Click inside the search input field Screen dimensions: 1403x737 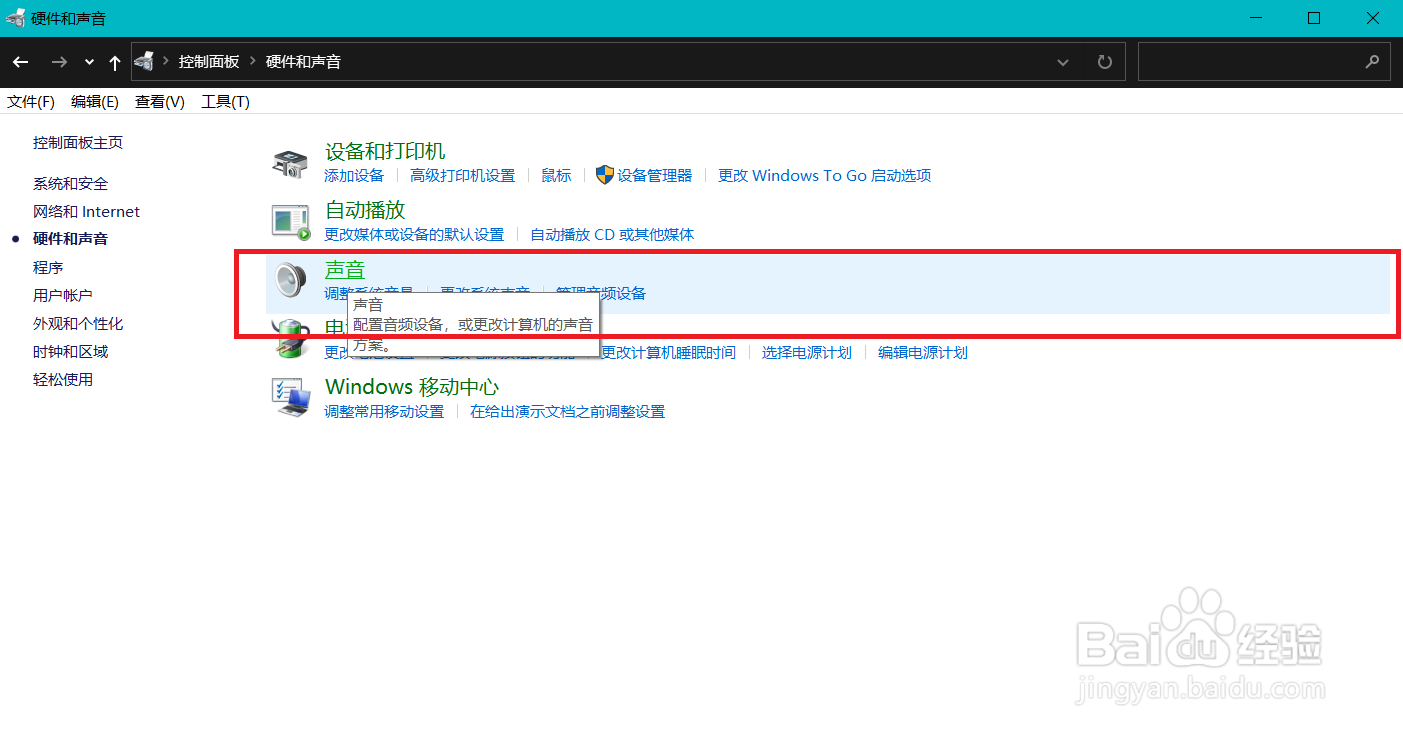[x=1250, y=61]
